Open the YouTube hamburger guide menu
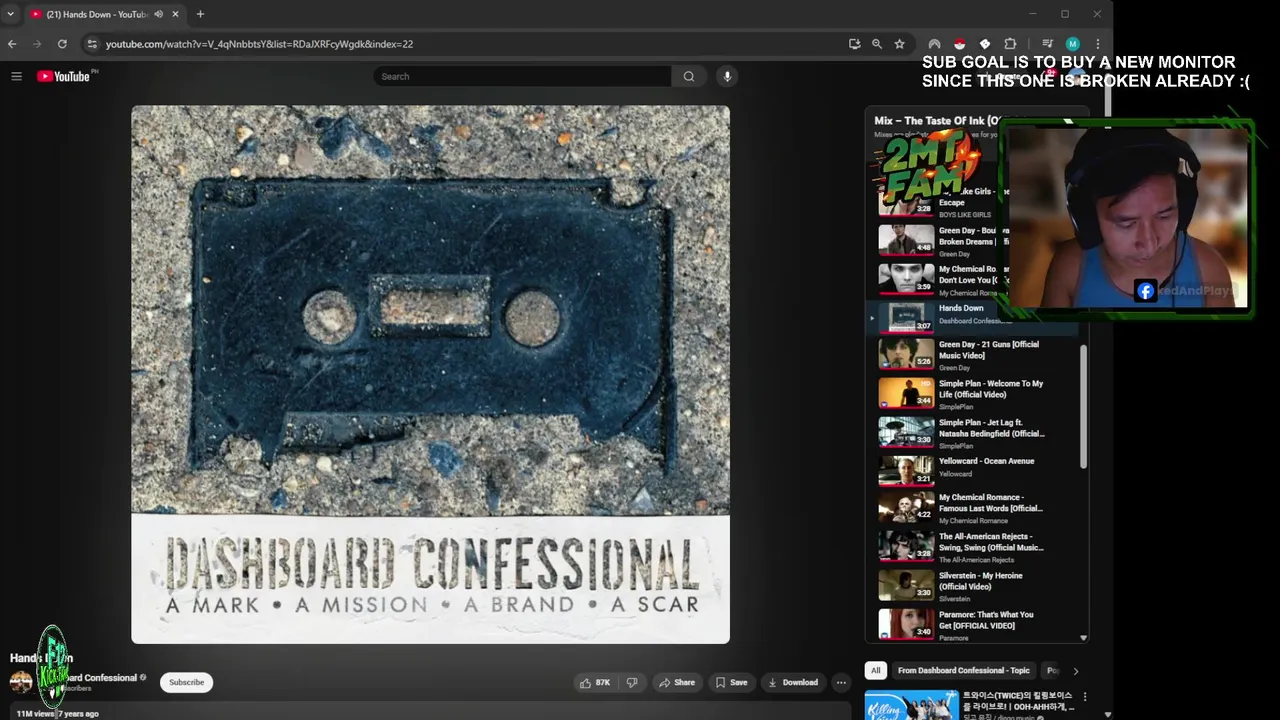1280x720 pixels. point(16,76)
